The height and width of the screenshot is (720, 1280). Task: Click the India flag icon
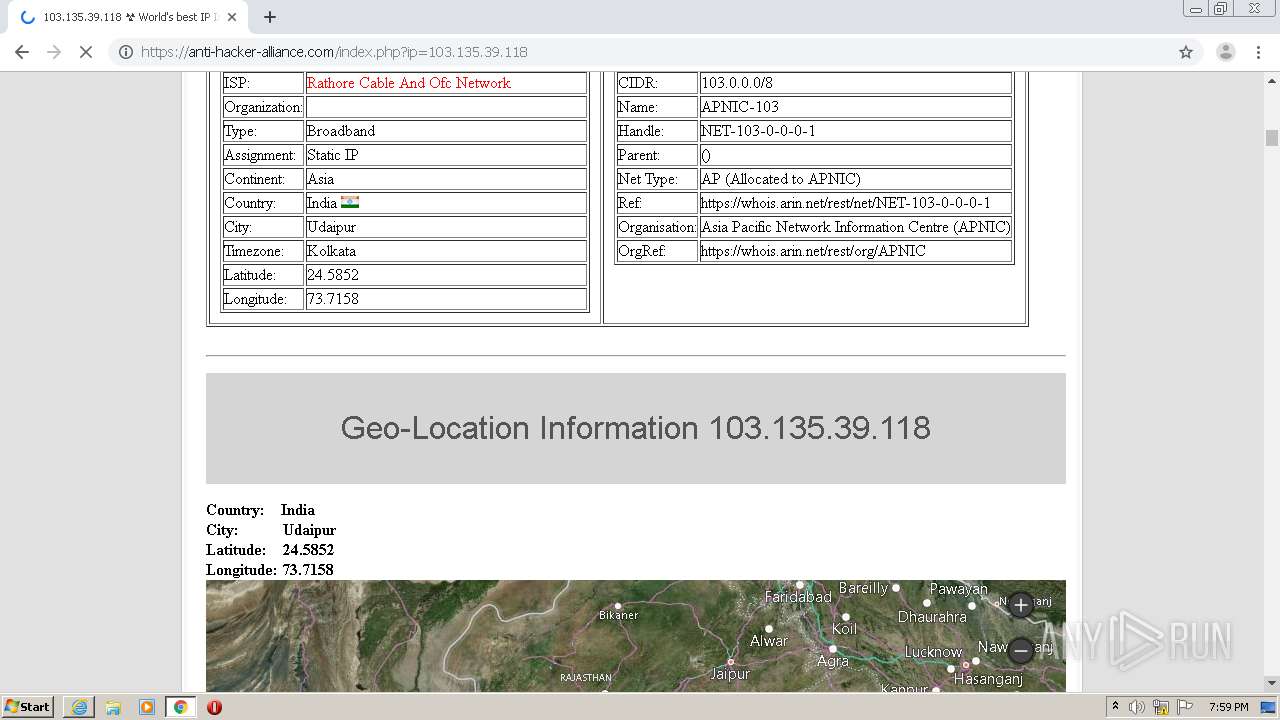350,202
